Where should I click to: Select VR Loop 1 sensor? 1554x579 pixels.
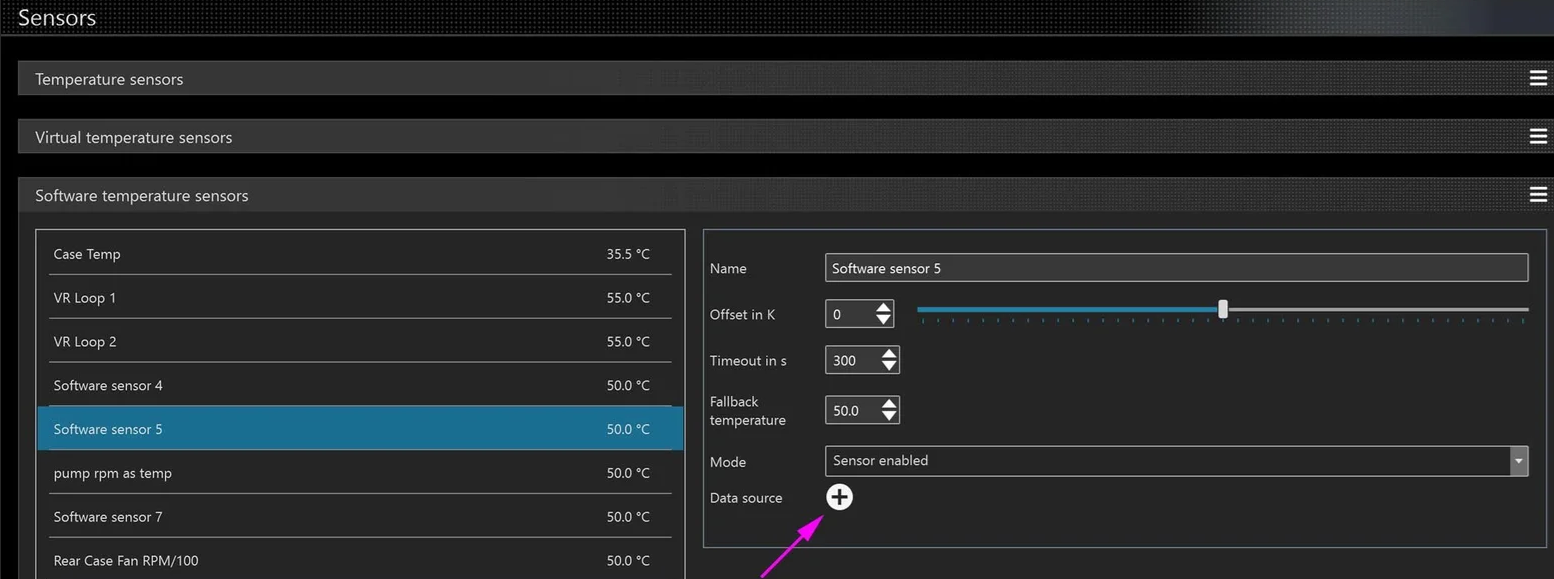coord(360,298)
